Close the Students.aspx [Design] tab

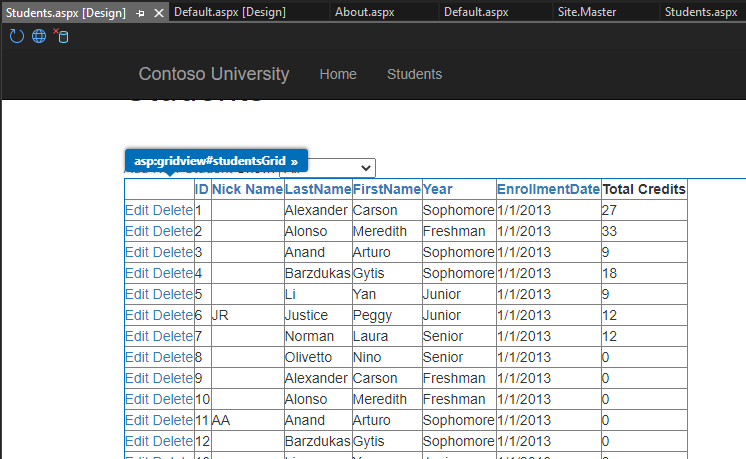[x=159, y=12]
